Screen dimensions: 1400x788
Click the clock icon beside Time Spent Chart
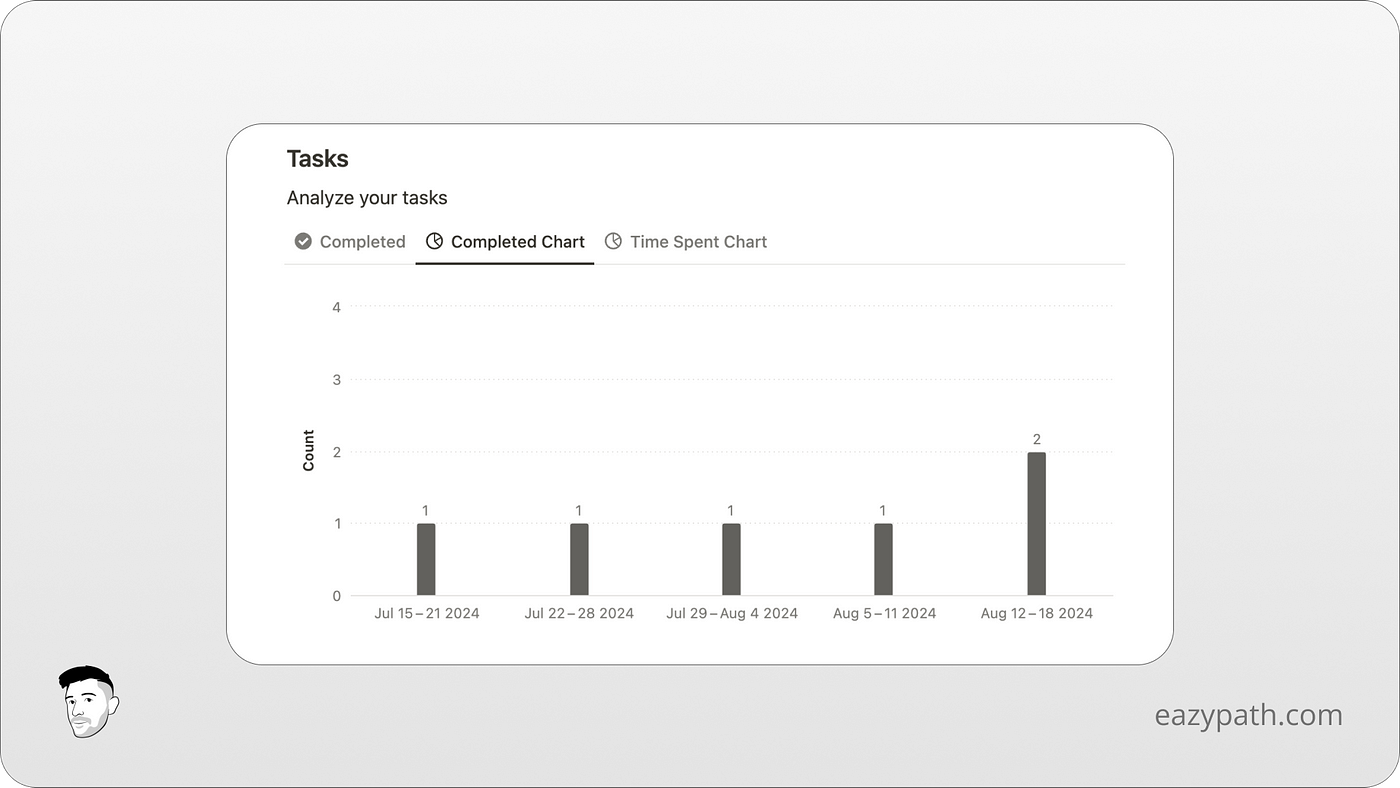[614, 241]
